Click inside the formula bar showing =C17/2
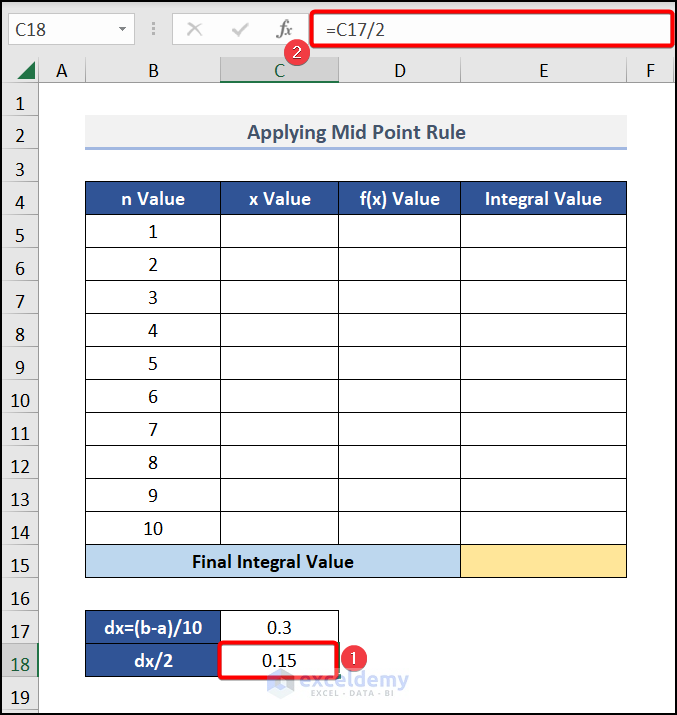Image resolution: width=677 pixels, height=715 pixels. tap(492, 29)
